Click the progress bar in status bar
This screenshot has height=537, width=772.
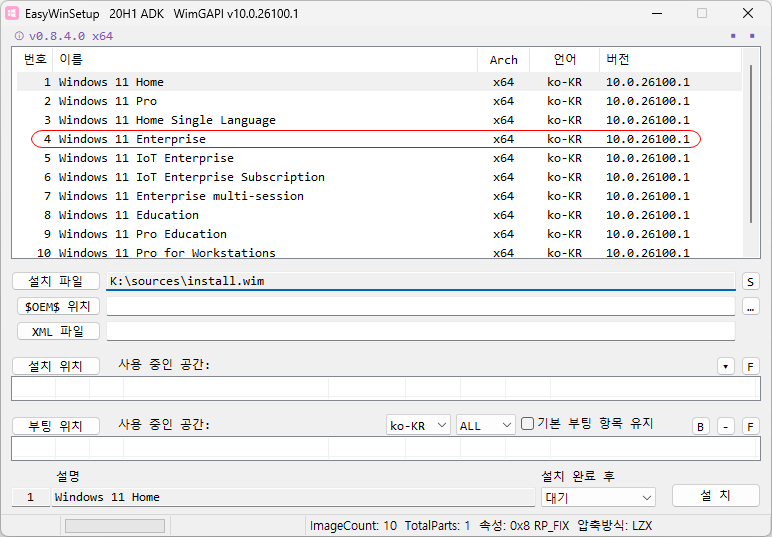[115, 526]
